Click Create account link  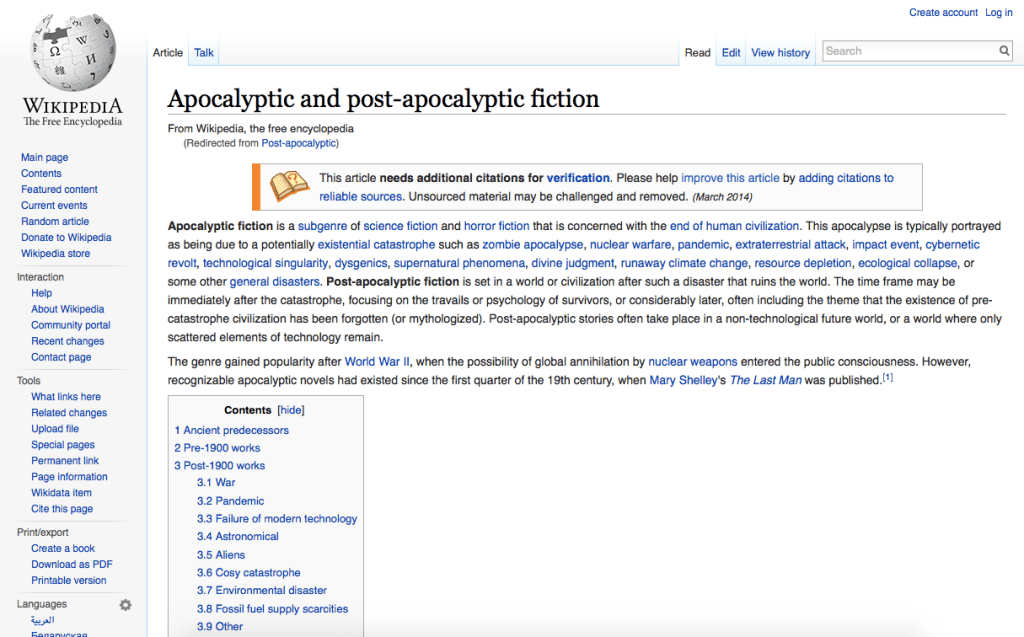click(943, 12)
